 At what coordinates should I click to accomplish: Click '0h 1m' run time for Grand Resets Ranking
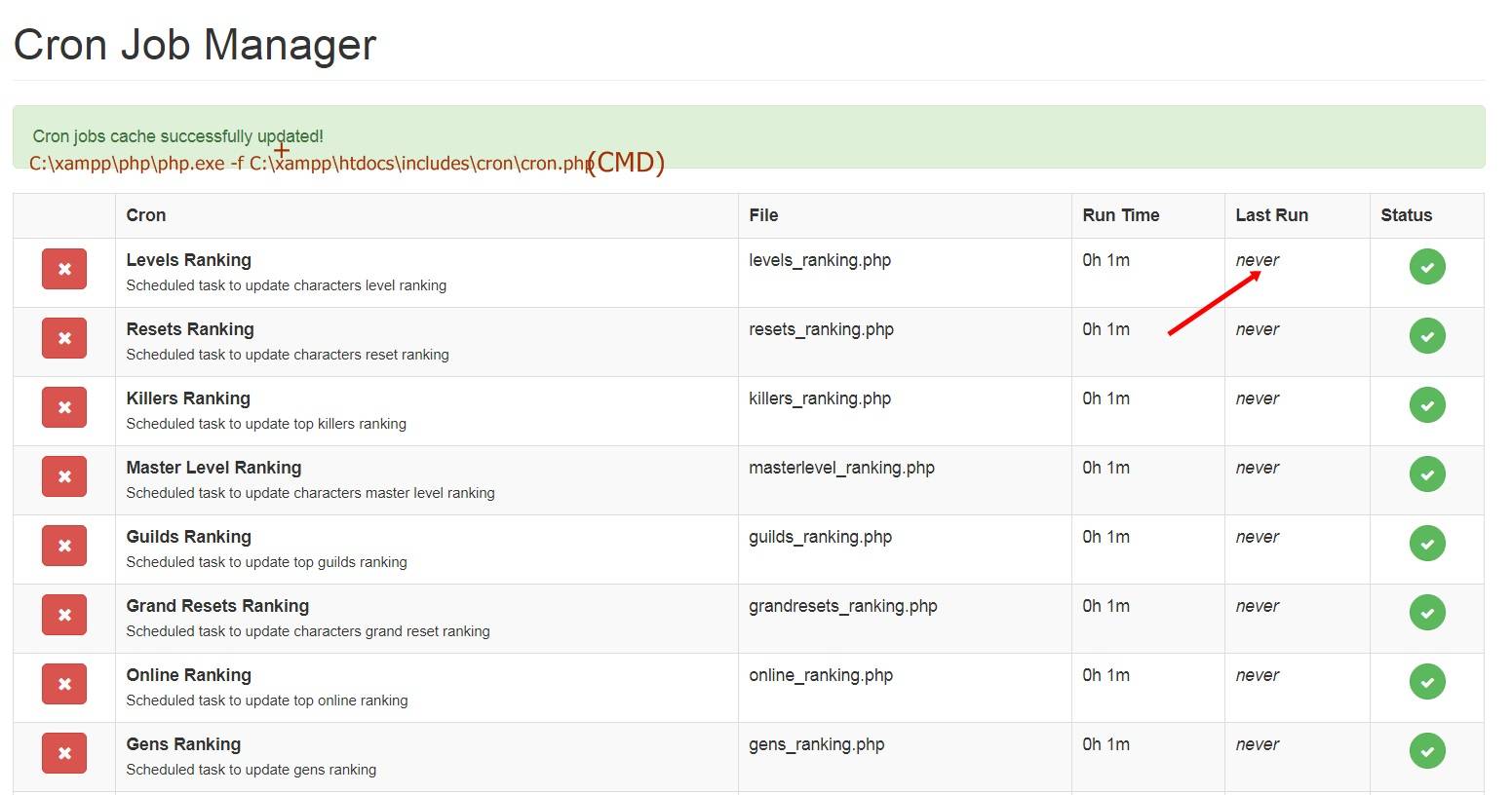click(x=1106, y=606)
